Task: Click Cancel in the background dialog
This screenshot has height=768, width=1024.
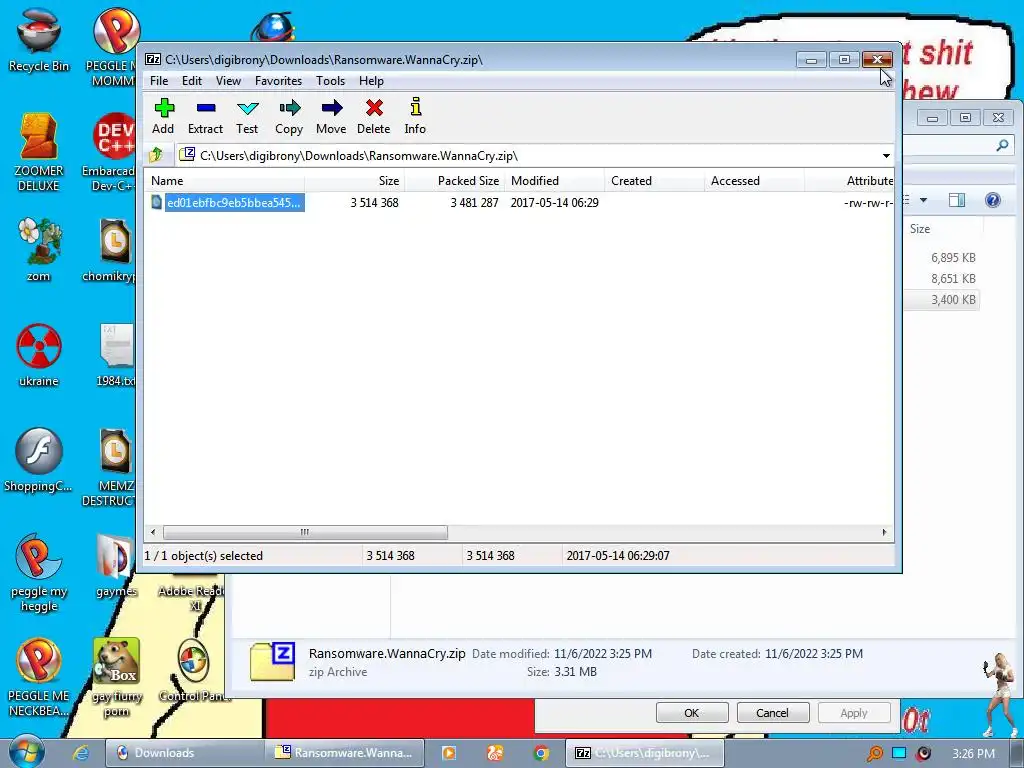Action: 773,713
